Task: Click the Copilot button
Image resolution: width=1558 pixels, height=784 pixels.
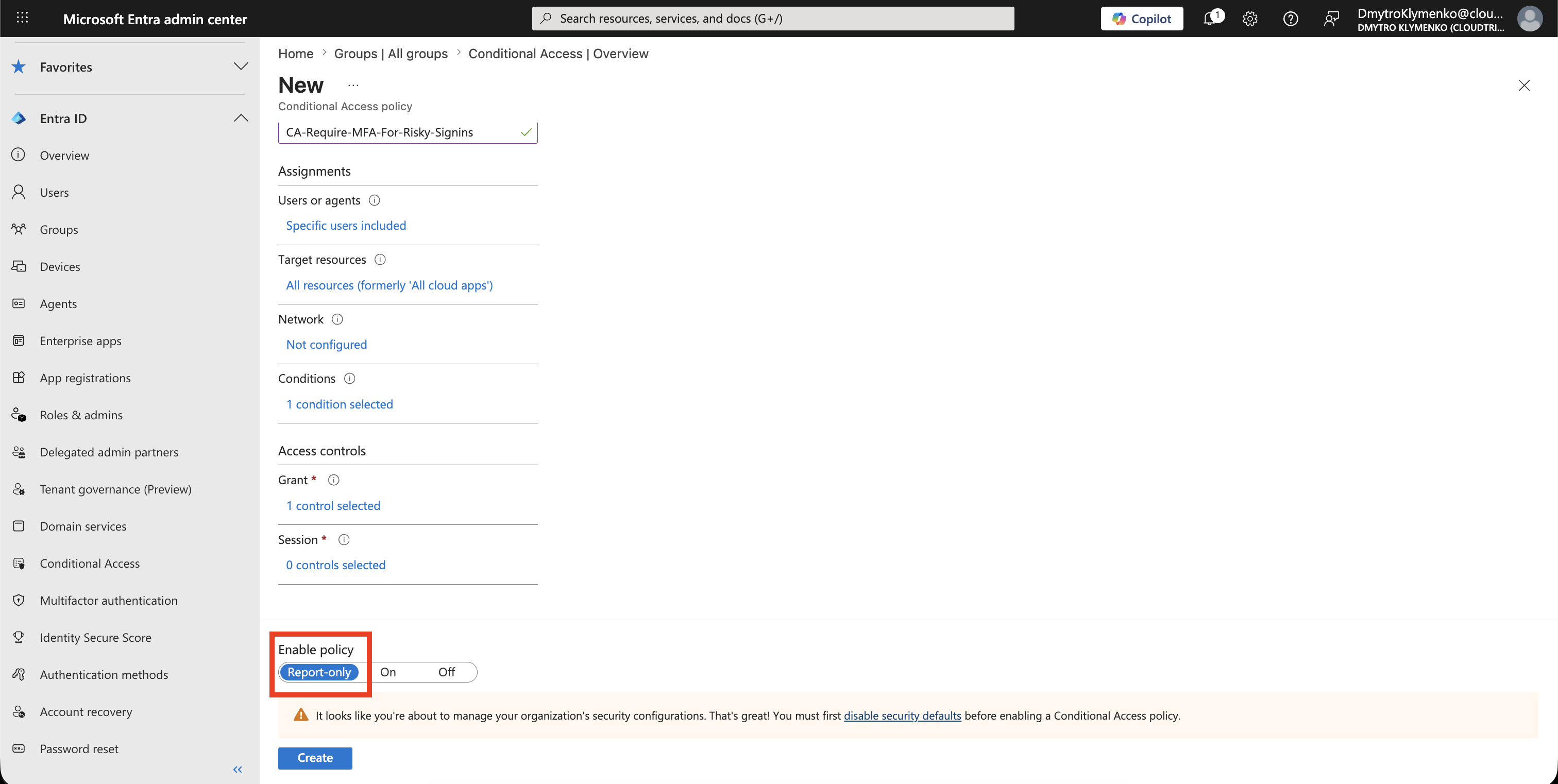Action: point(1141,19)
